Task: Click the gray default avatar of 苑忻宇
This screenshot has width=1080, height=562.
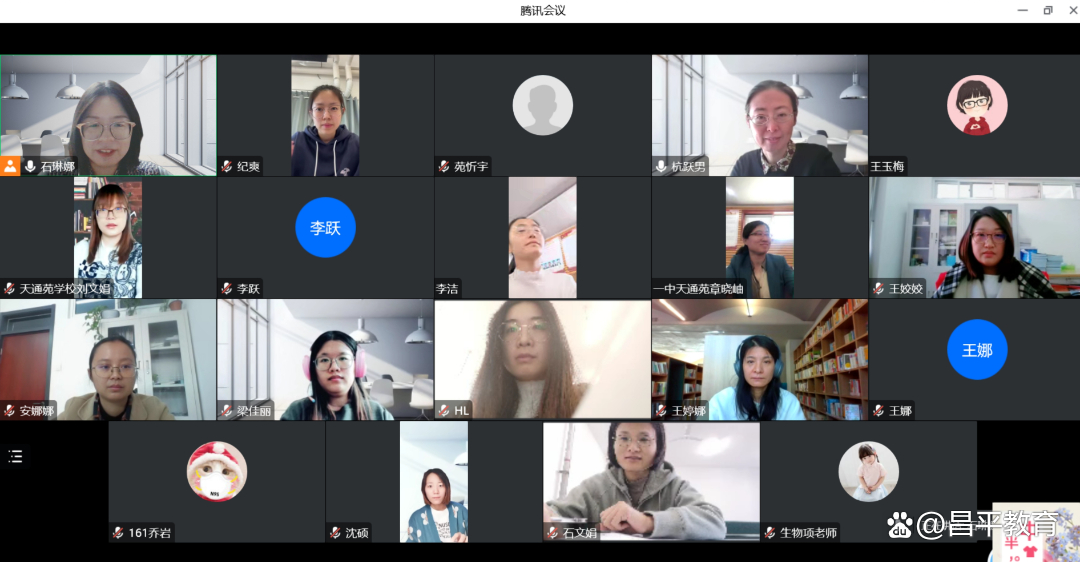Action: point(542,105)
